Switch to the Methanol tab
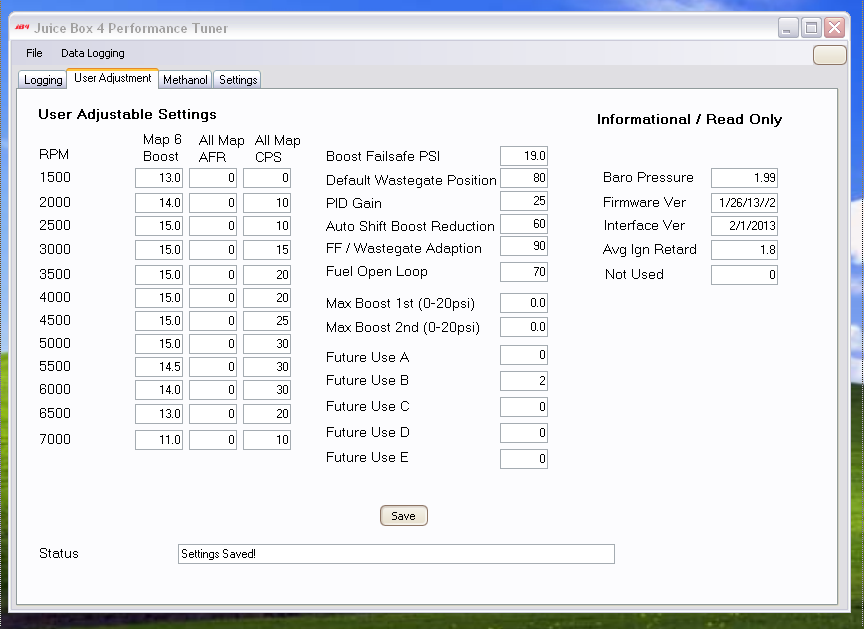 (x=185, y=80)
